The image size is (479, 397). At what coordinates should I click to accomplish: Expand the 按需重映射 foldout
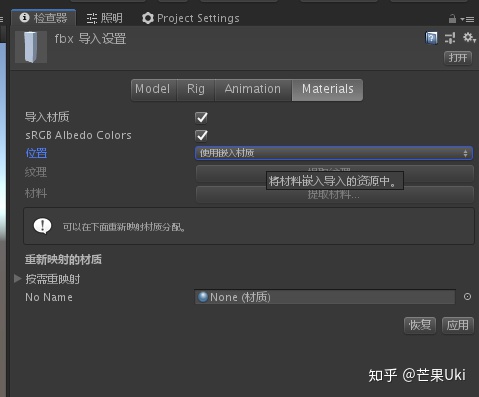click(x=17, y=278)
